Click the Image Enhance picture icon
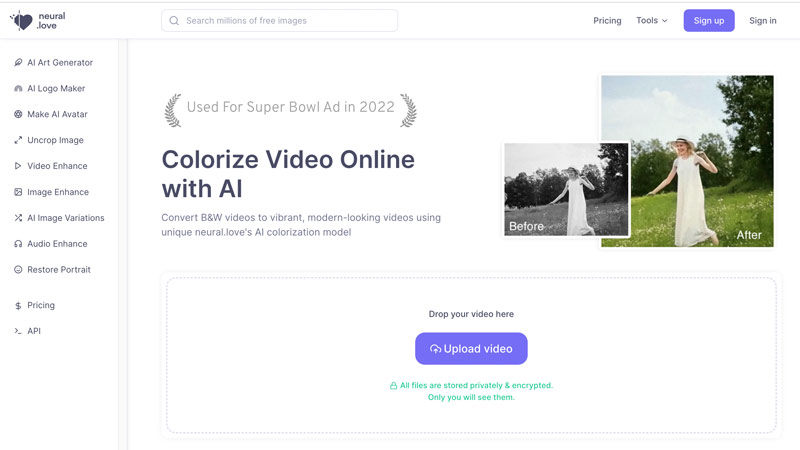Image resolution: width=800 pixels, height=450 pixels. coord(18,192)
